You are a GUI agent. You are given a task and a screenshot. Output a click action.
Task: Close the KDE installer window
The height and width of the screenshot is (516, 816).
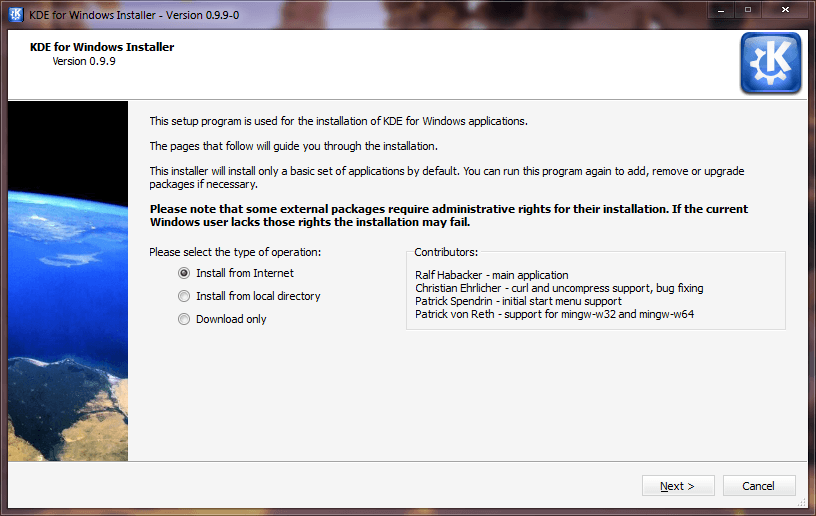(x=786, y=10)
